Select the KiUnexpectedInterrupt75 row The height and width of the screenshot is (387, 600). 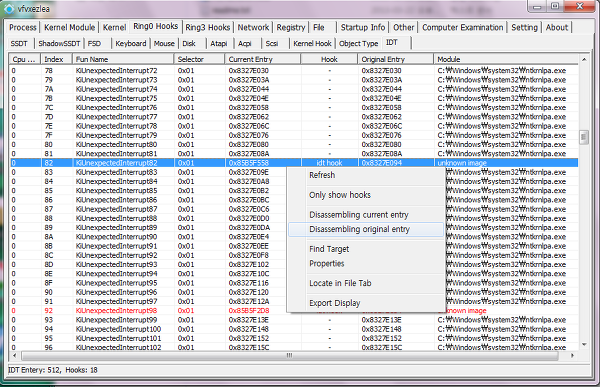pyautogui.click(x=294, y=98)
